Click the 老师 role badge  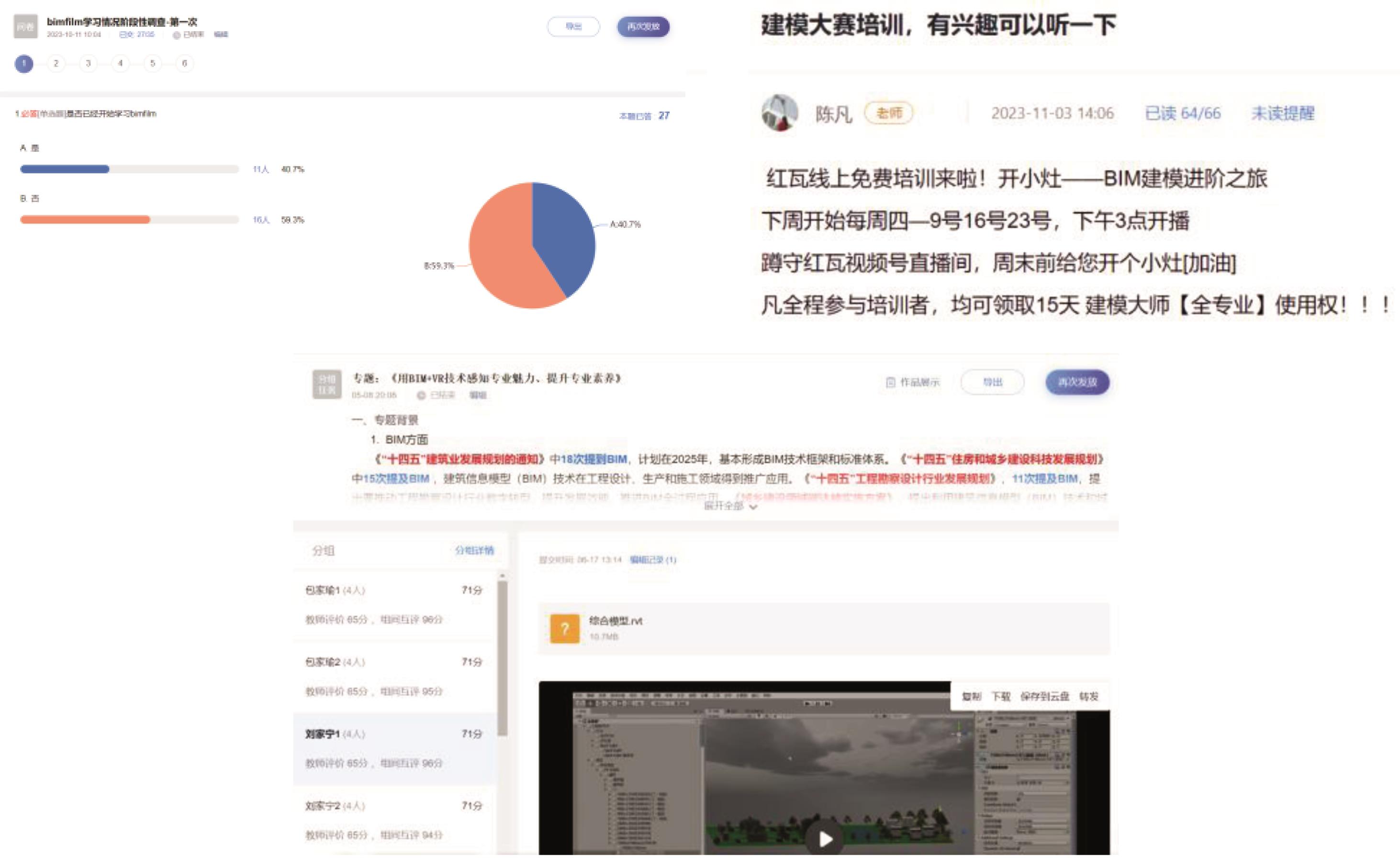point(889,113)
